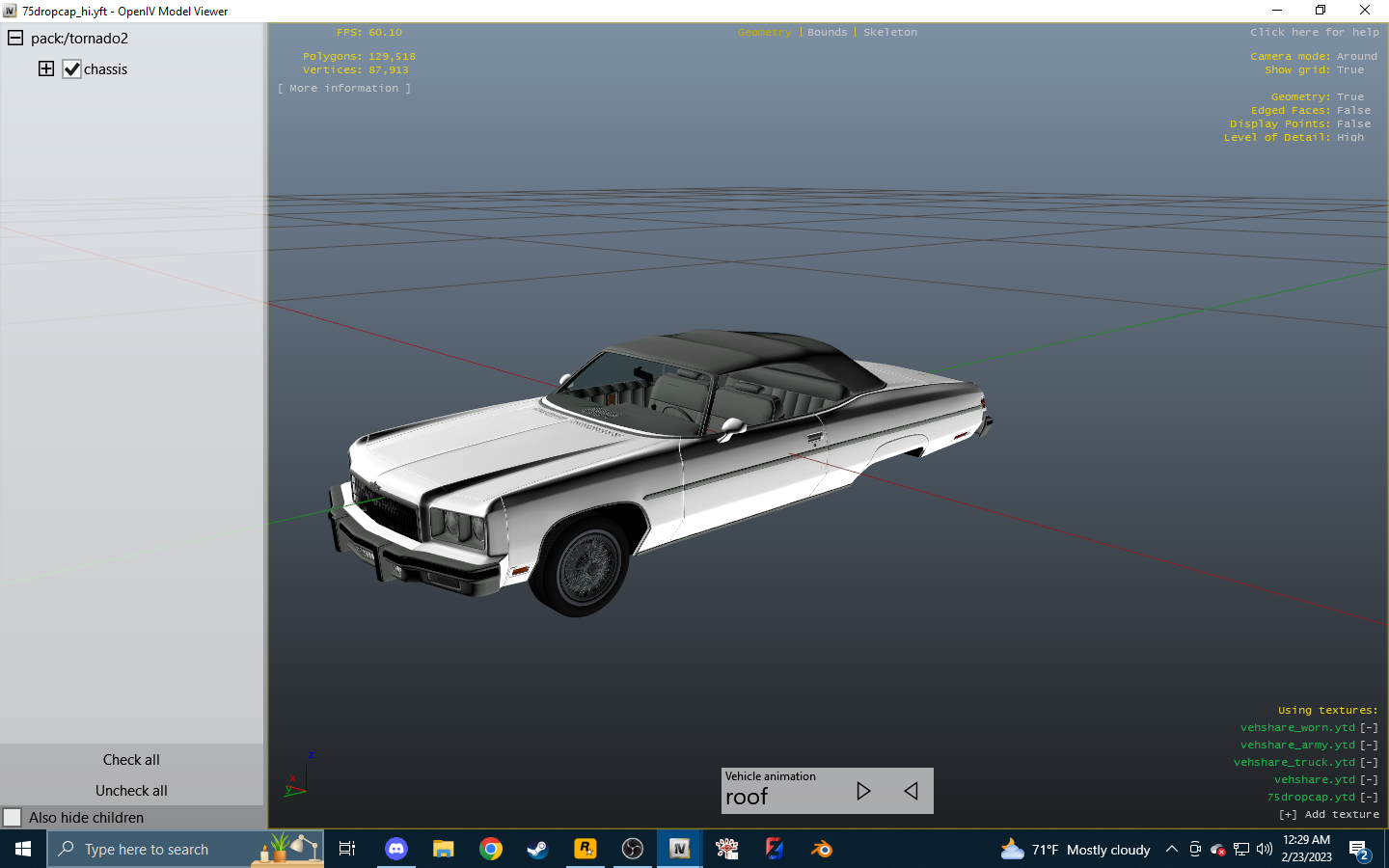Open Blender from the taskbar
The width and height of the screenshot is (1389, 868).
(x=822, y=849)
